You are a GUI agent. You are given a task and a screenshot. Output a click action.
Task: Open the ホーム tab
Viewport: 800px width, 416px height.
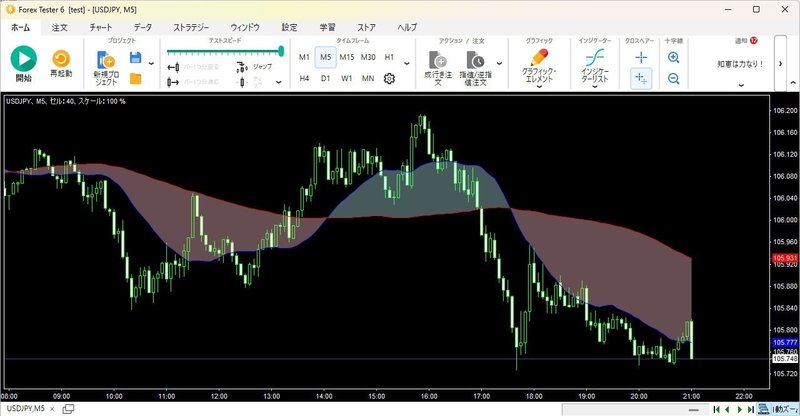[x=20, y=28]
